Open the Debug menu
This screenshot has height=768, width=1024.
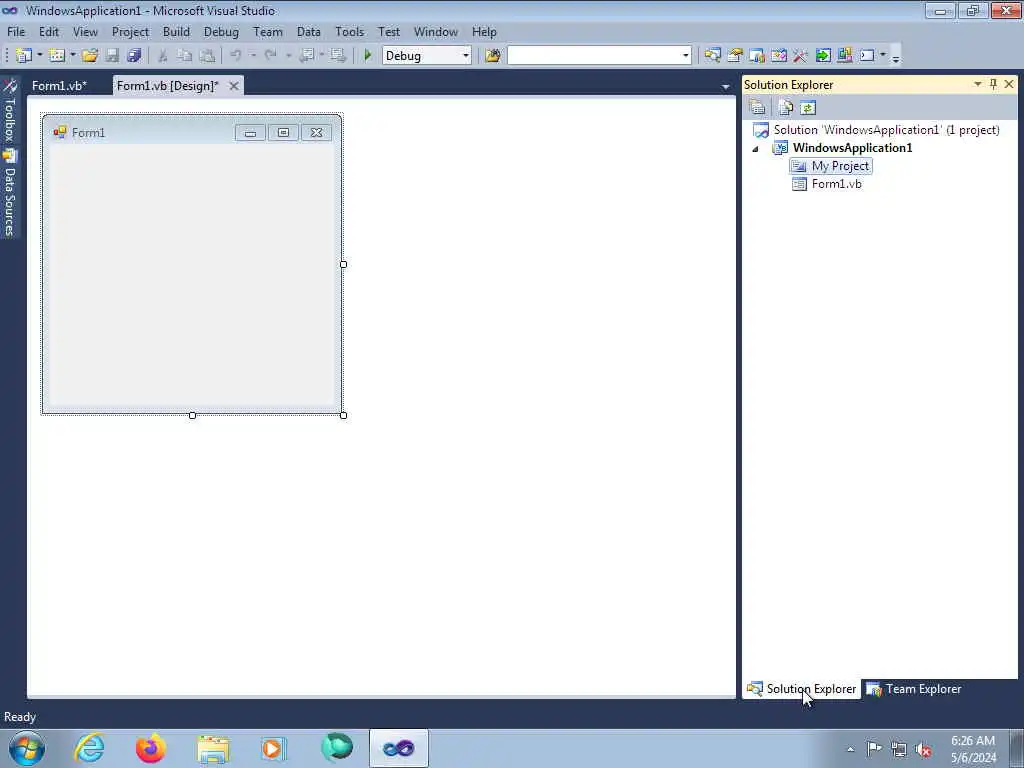(221, 31)
